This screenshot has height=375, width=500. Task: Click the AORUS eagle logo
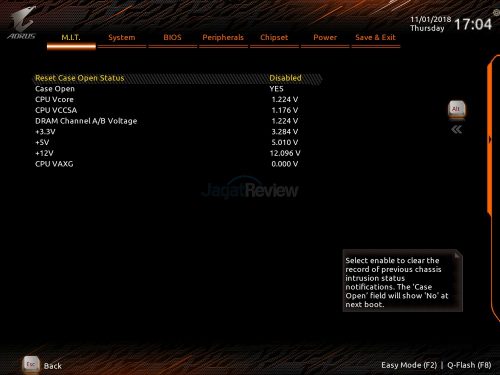click(21, 23)
